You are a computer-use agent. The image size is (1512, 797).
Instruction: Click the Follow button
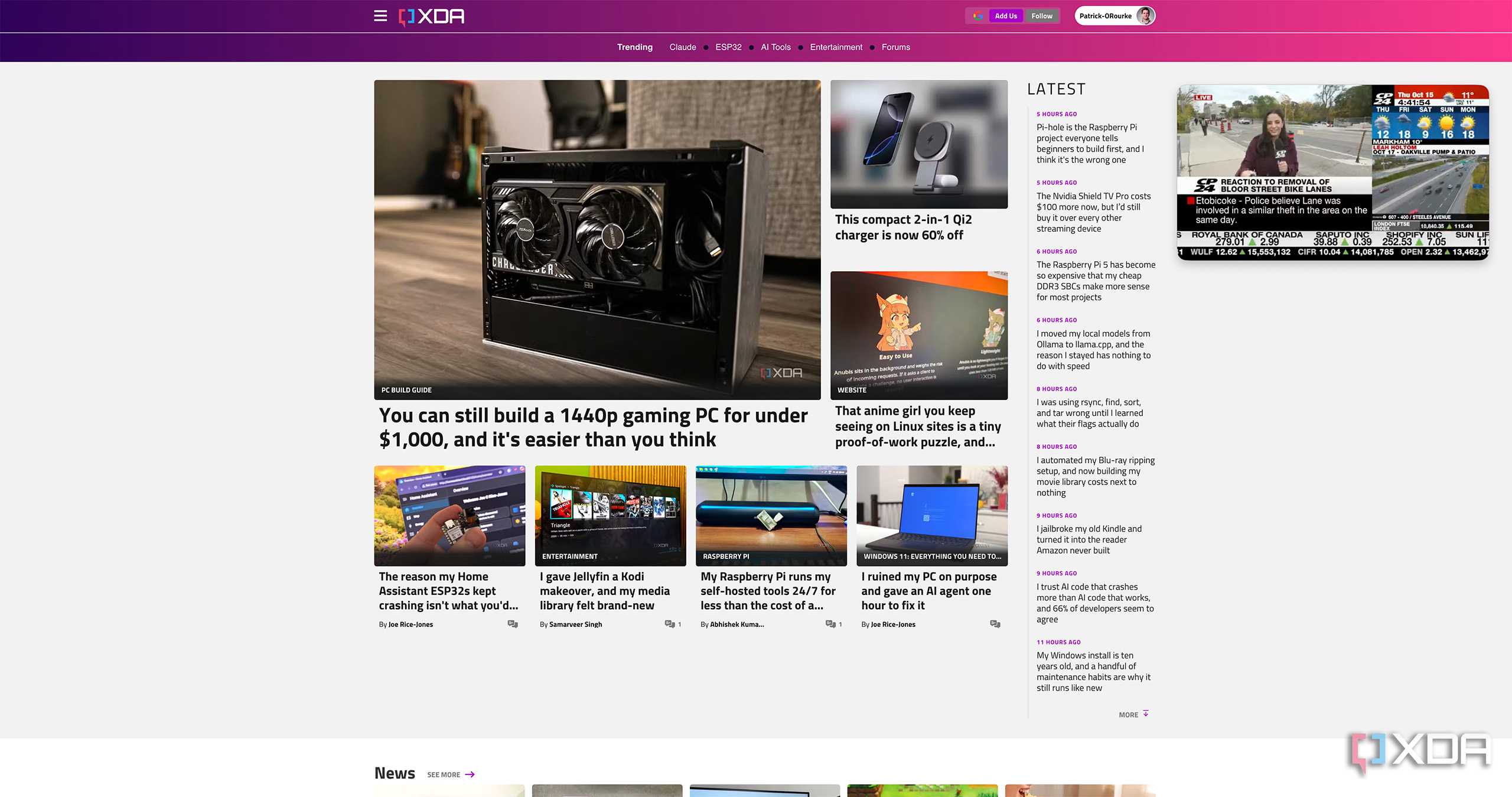coord(1042,16)
